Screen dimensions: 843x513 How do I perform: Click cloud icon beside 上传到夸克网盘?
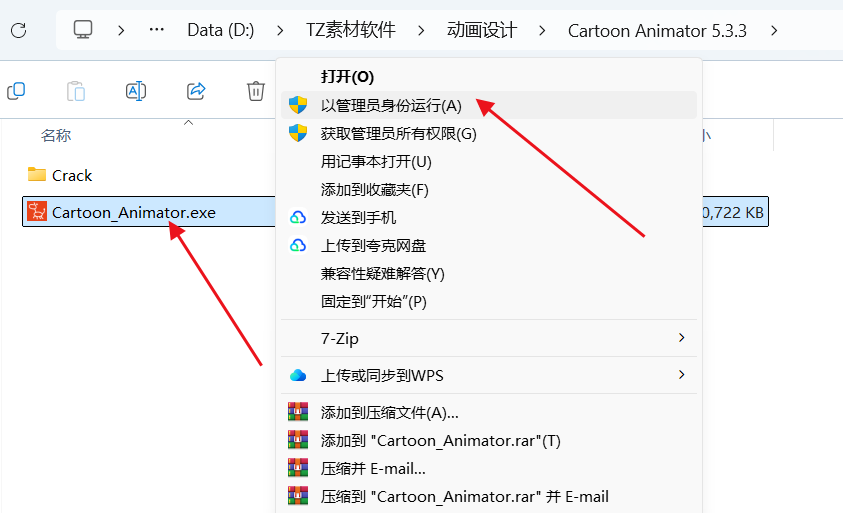click(x=298, y=245)
